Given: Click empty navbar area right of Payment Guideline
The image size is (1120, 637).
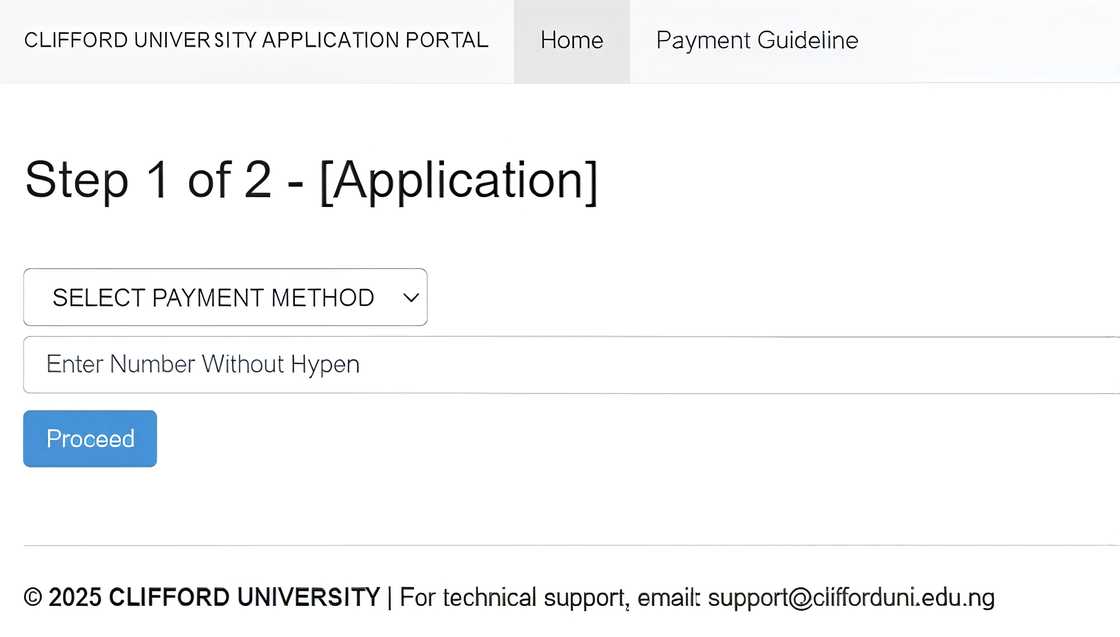Looking at the screenshot, I should [990, 40].
